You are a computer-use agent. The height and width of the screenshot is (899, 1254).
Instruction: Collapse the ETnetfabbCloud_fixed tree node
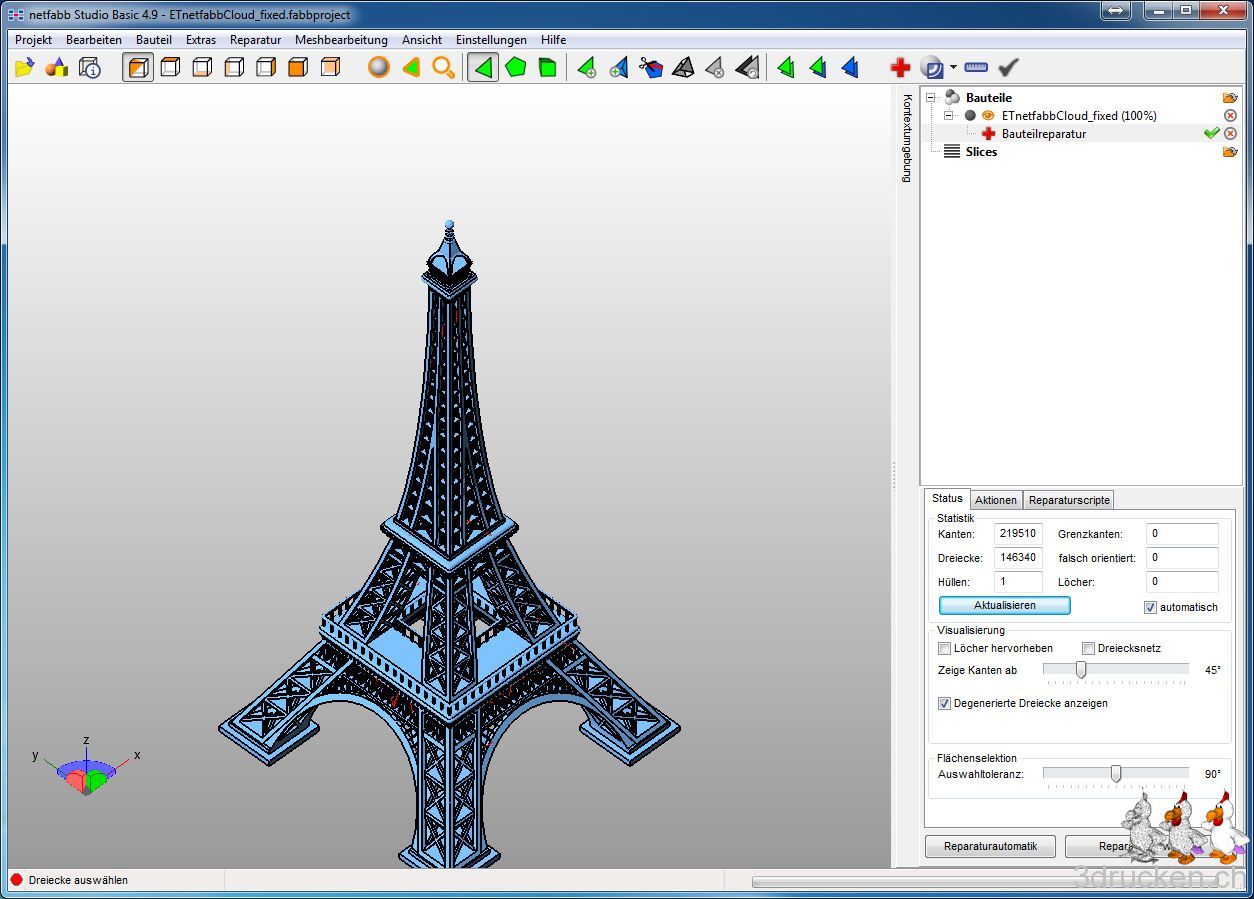(949, 116)
